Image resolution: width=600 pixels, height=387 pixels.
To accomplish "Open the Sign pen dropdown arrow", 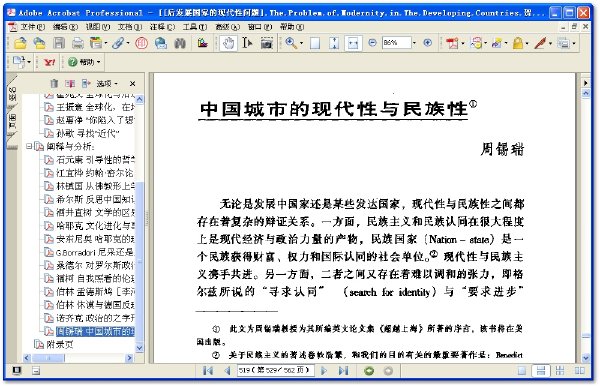I will click(550, 43).
